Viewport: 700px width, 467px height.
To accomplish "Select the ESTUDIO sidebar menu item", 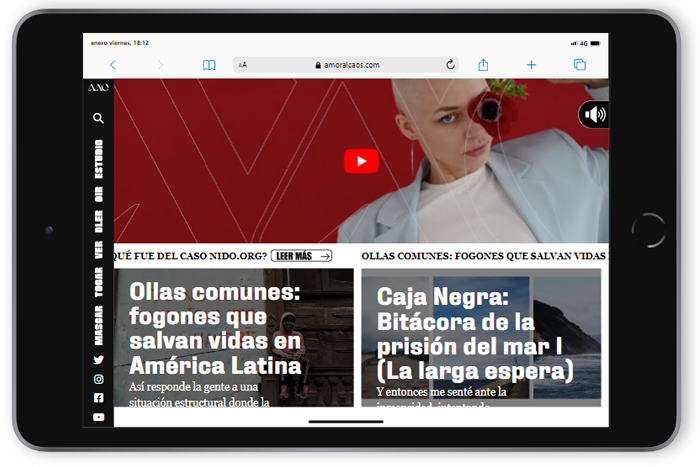I will (x=98, y=160).
